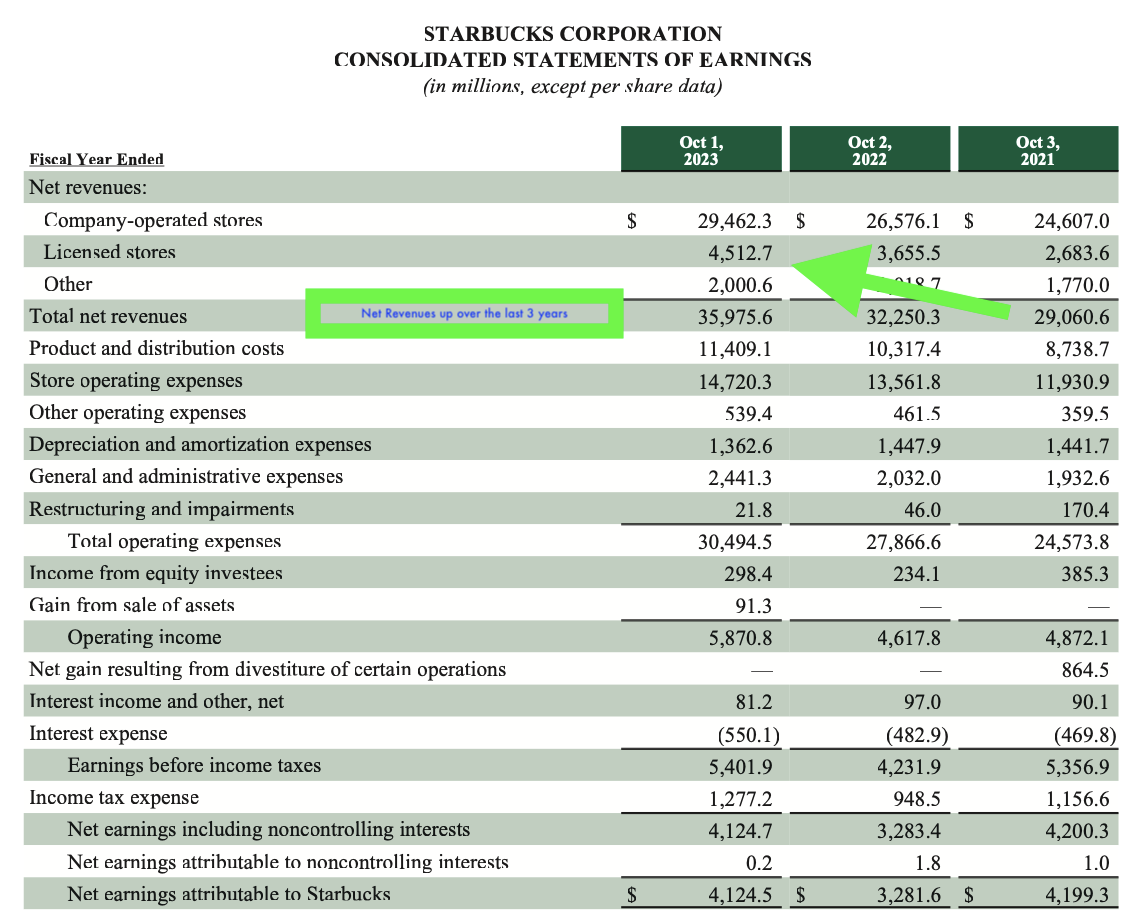Select the Oct 2, 2022 column header
1146x910 pixels.
click(869, 148)
